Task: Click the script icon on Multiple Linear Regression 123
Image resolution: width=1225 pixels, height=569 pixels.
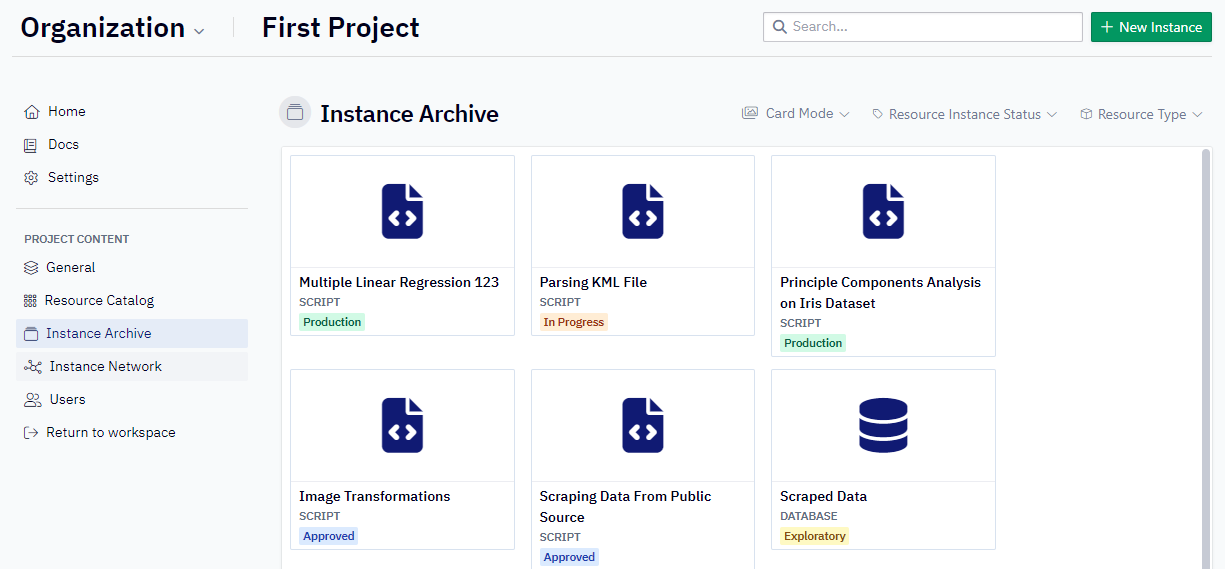Action: tap(402, 211)
